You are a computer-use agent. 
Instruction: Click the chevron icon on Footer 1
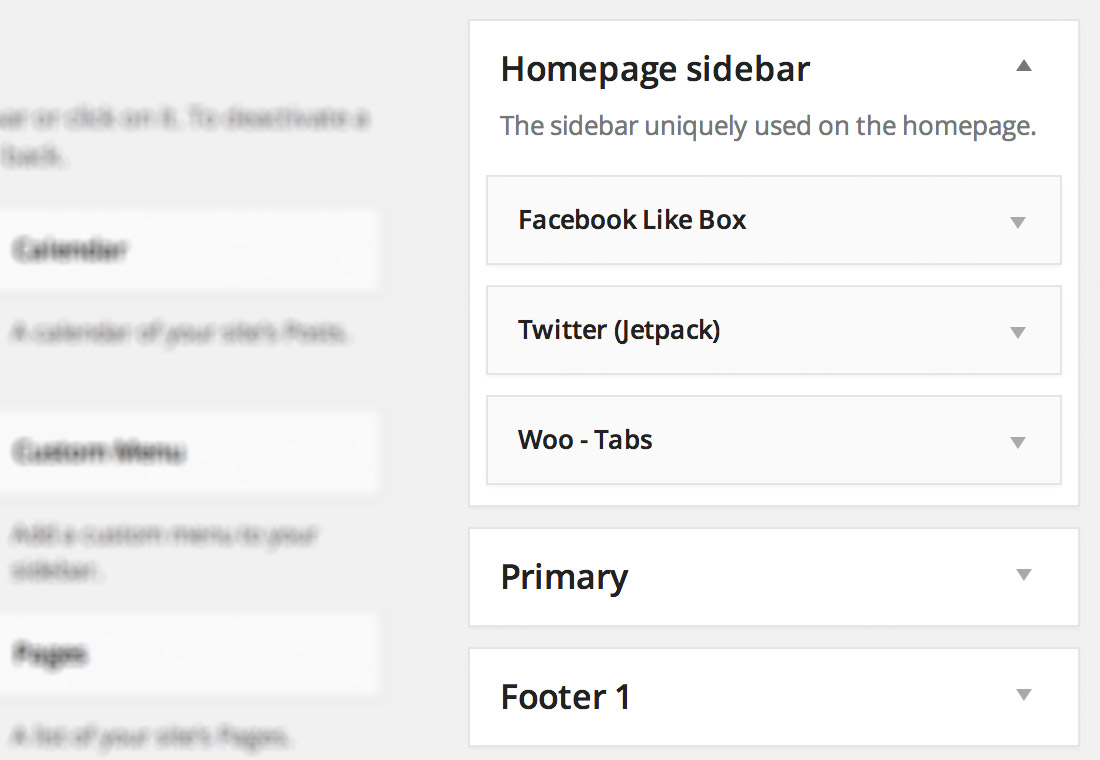(x=1022, y=692)
